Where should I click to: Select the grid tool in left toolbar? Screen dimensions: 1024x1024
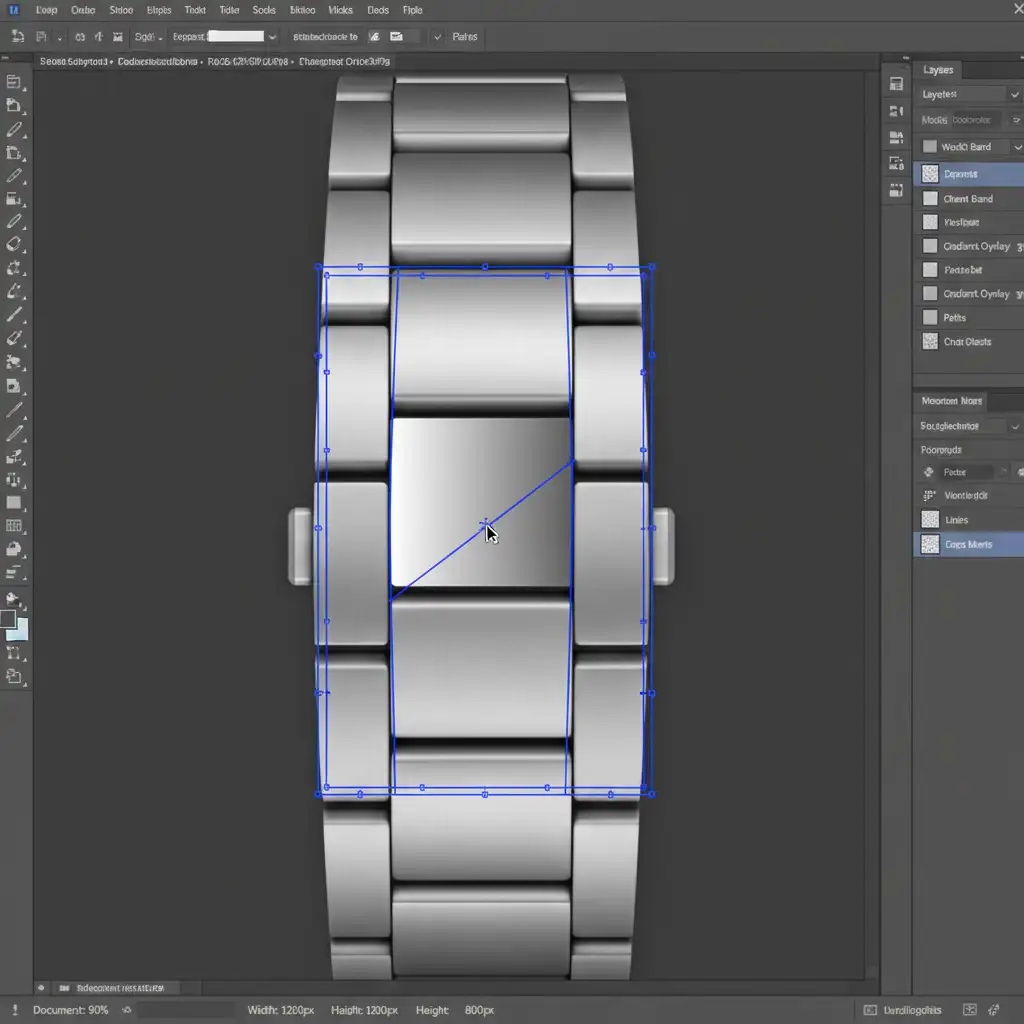pos(14,526)
